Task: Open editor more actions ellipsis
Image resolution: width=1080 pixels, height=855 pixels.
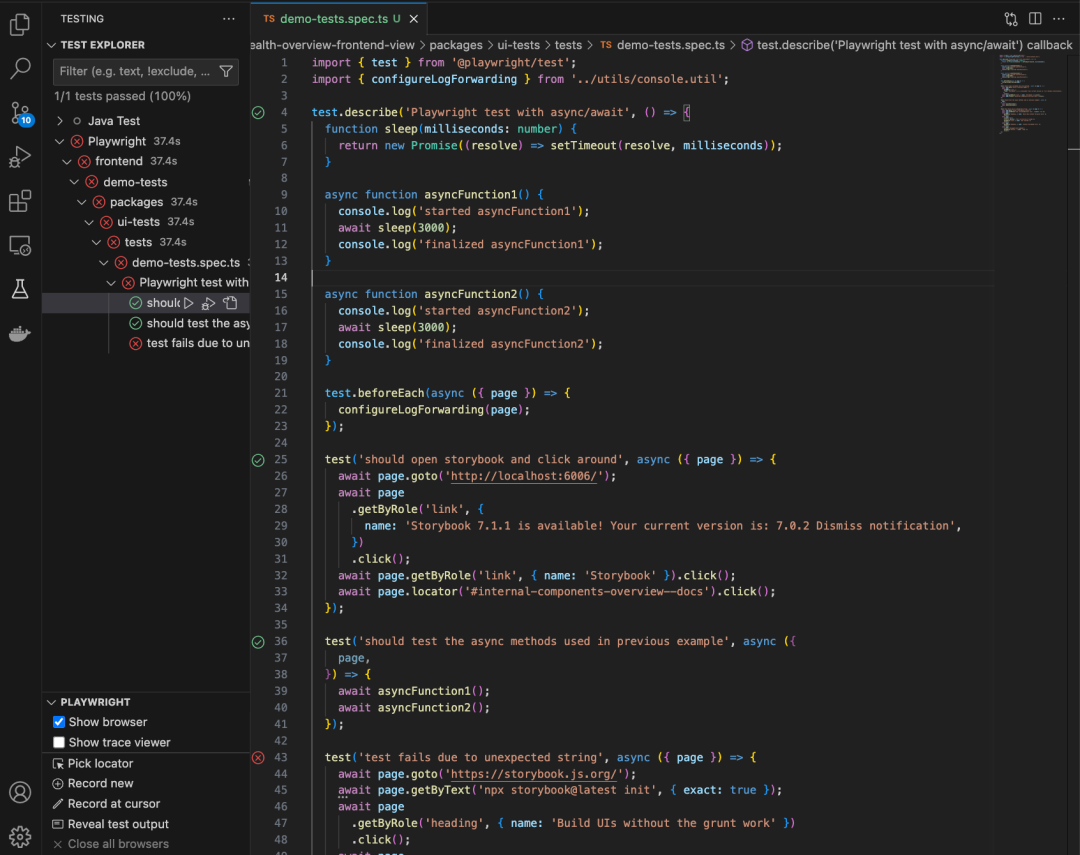Action: (x=1059, y=19)
